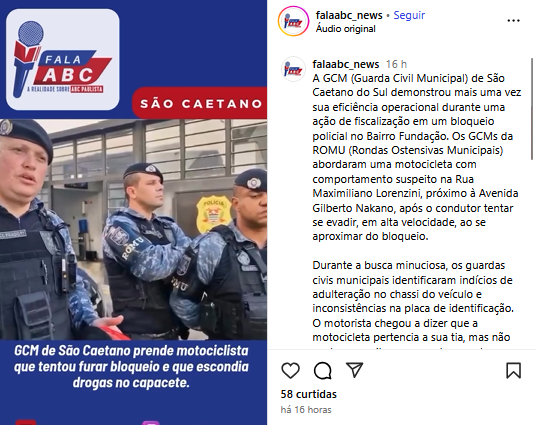Click the Fala ABC logo in video

63,60
